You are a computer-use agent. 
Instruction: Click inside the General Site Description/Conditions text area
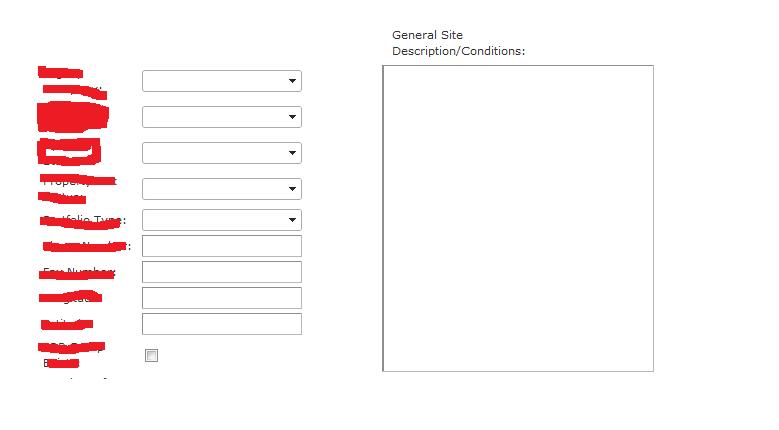pos(518,218)
